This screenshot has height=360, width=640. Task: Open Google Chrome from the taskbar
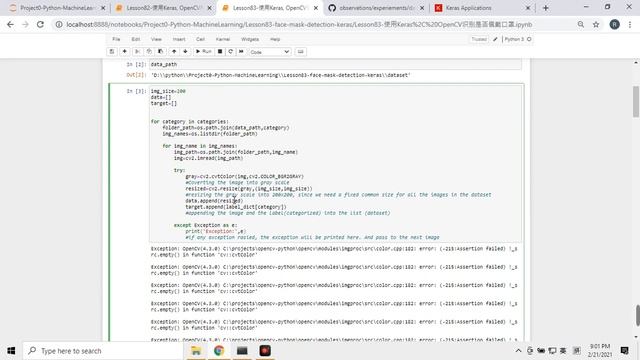tap(219, 351)
